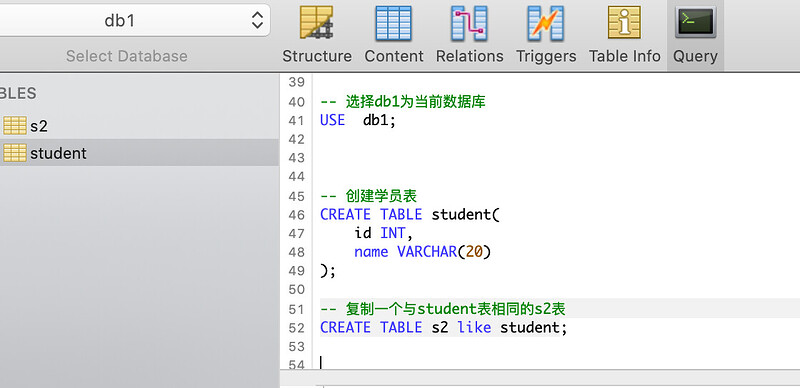Select the student table in sidebar

[x=139, y=153]
